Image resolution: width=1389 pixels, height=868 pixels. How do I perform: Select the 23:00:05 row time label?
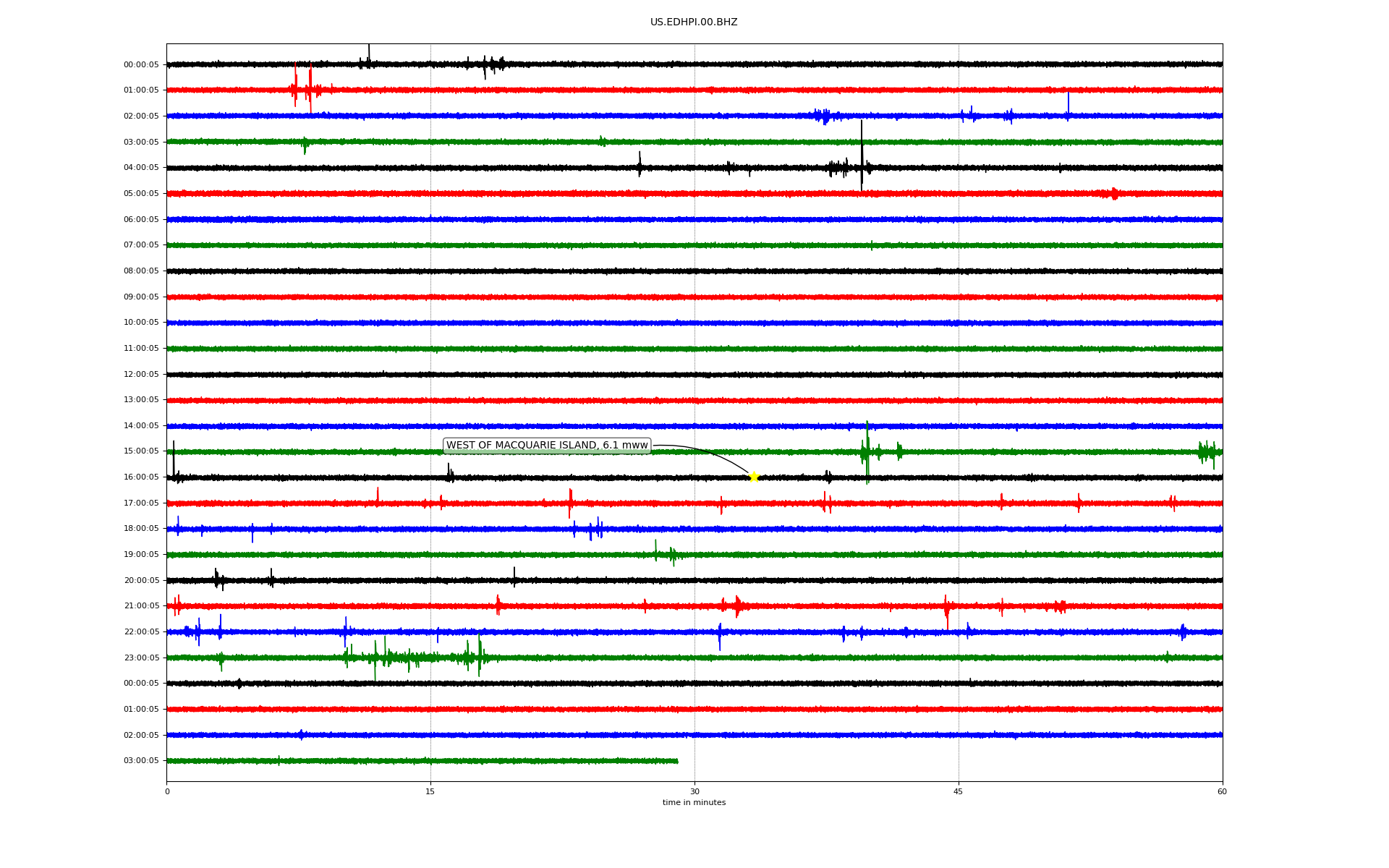[141, 658]
